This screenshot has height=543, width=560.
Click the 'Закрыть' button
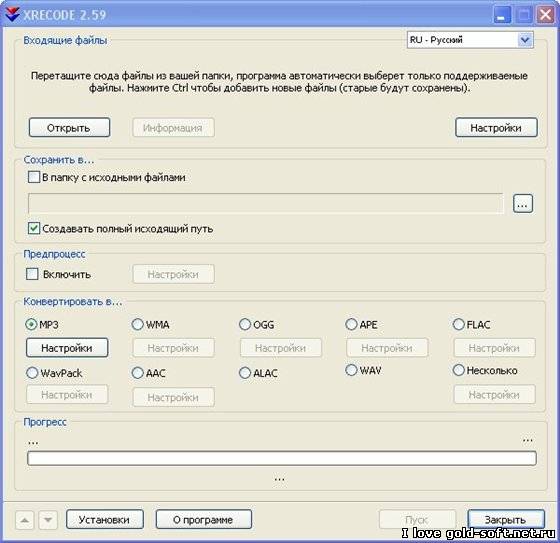pos(506,519)
